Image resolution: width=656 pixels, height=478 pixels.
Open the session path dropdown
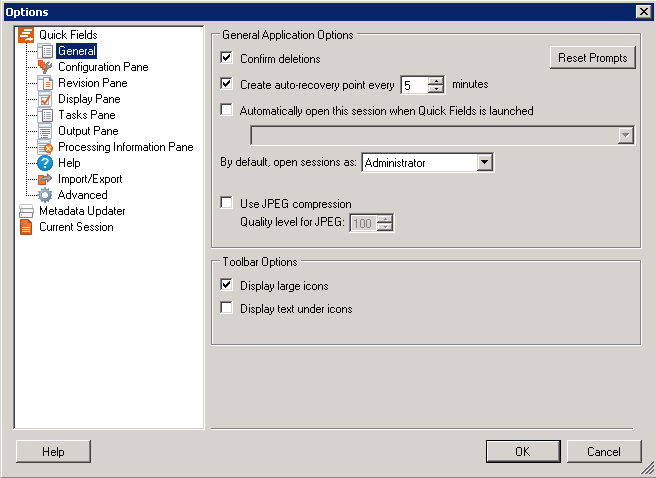[625, 135]
